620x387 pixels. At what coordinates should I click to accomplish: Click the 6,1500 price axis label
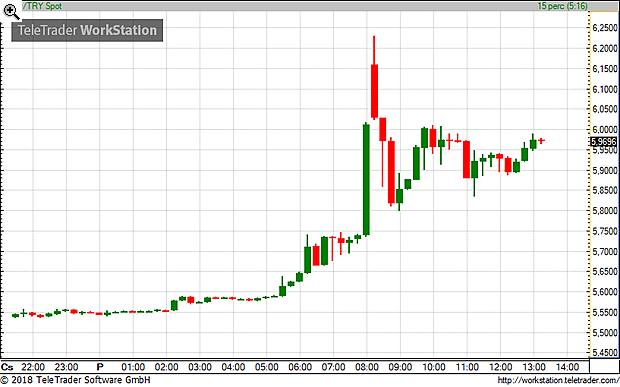click(x=605, y=69)
